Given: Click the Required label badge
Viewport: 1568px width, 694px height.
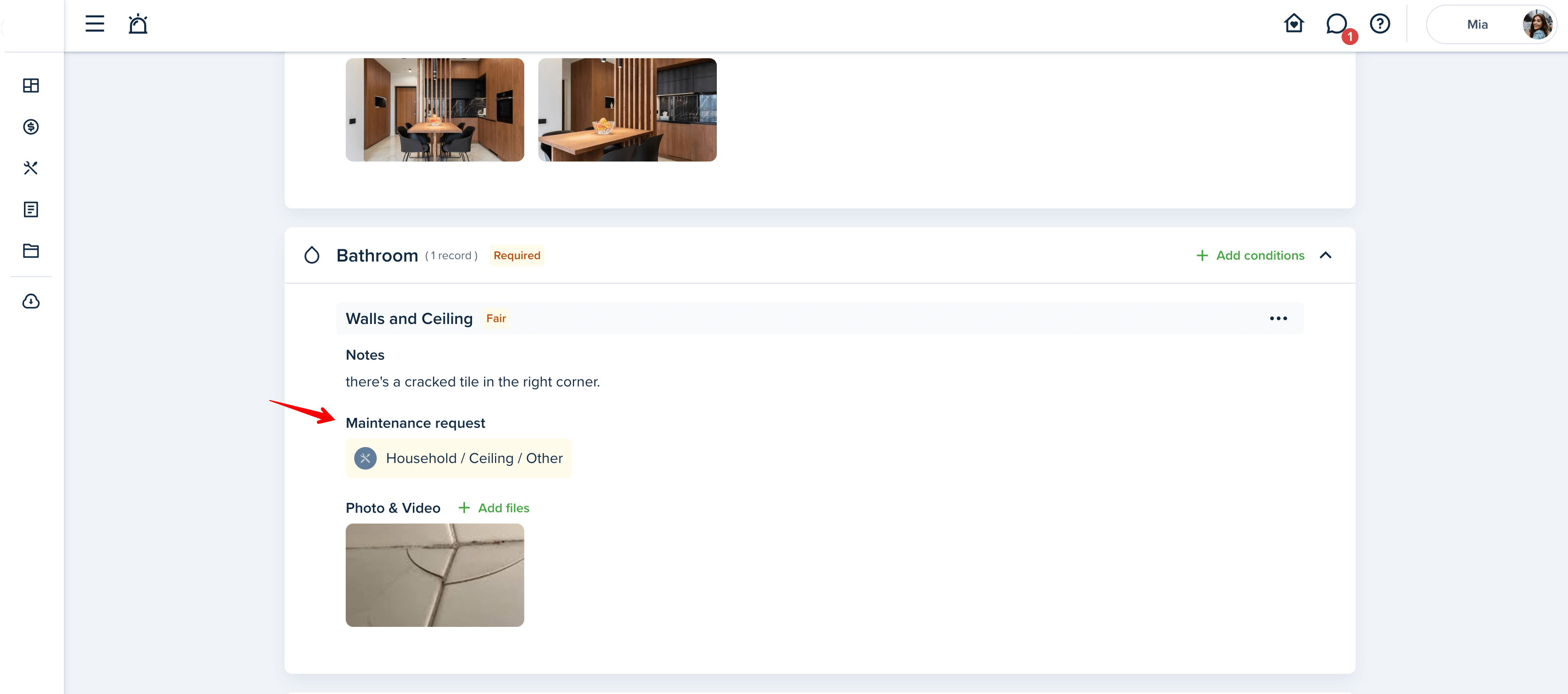Looking at the screenshot, I should [x=517, y=255].
